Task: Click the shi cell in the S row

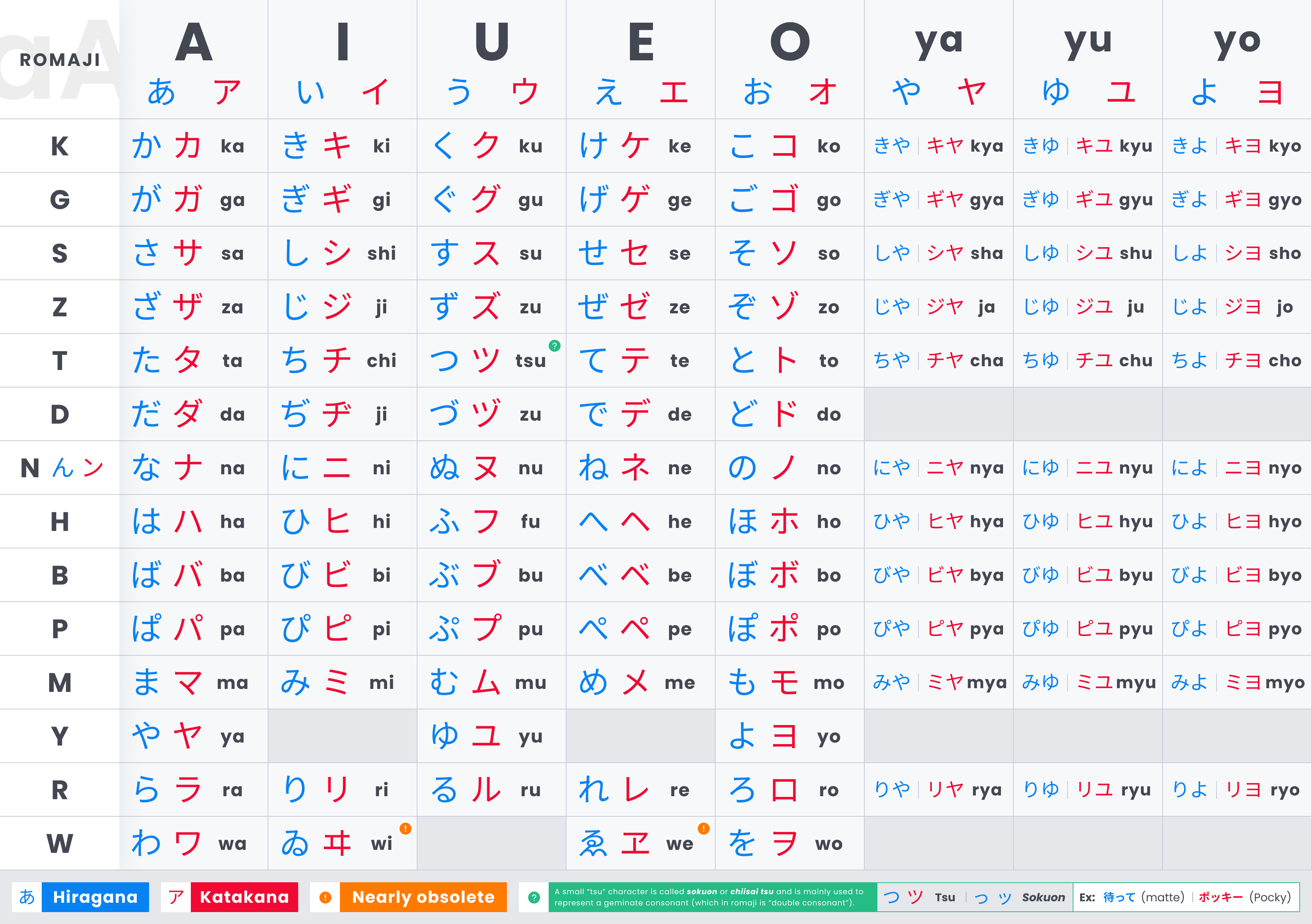Action: 343,253
